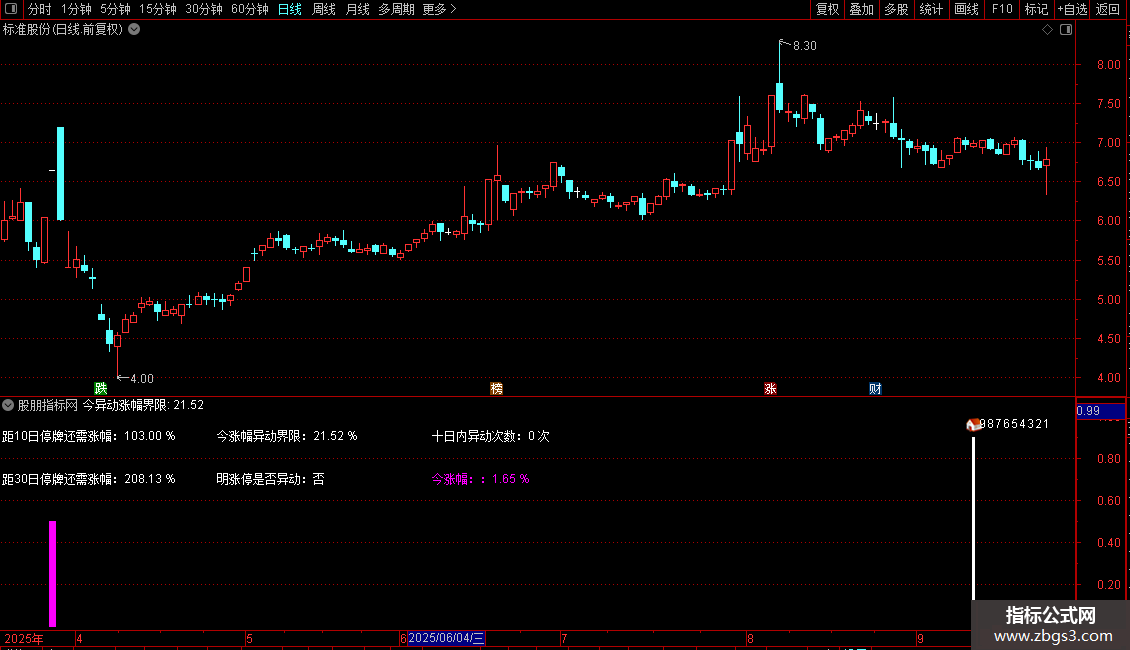The image size is (1130, 650).
Task: Switch to the 月线 monthly chart
Action: point(357,9)
